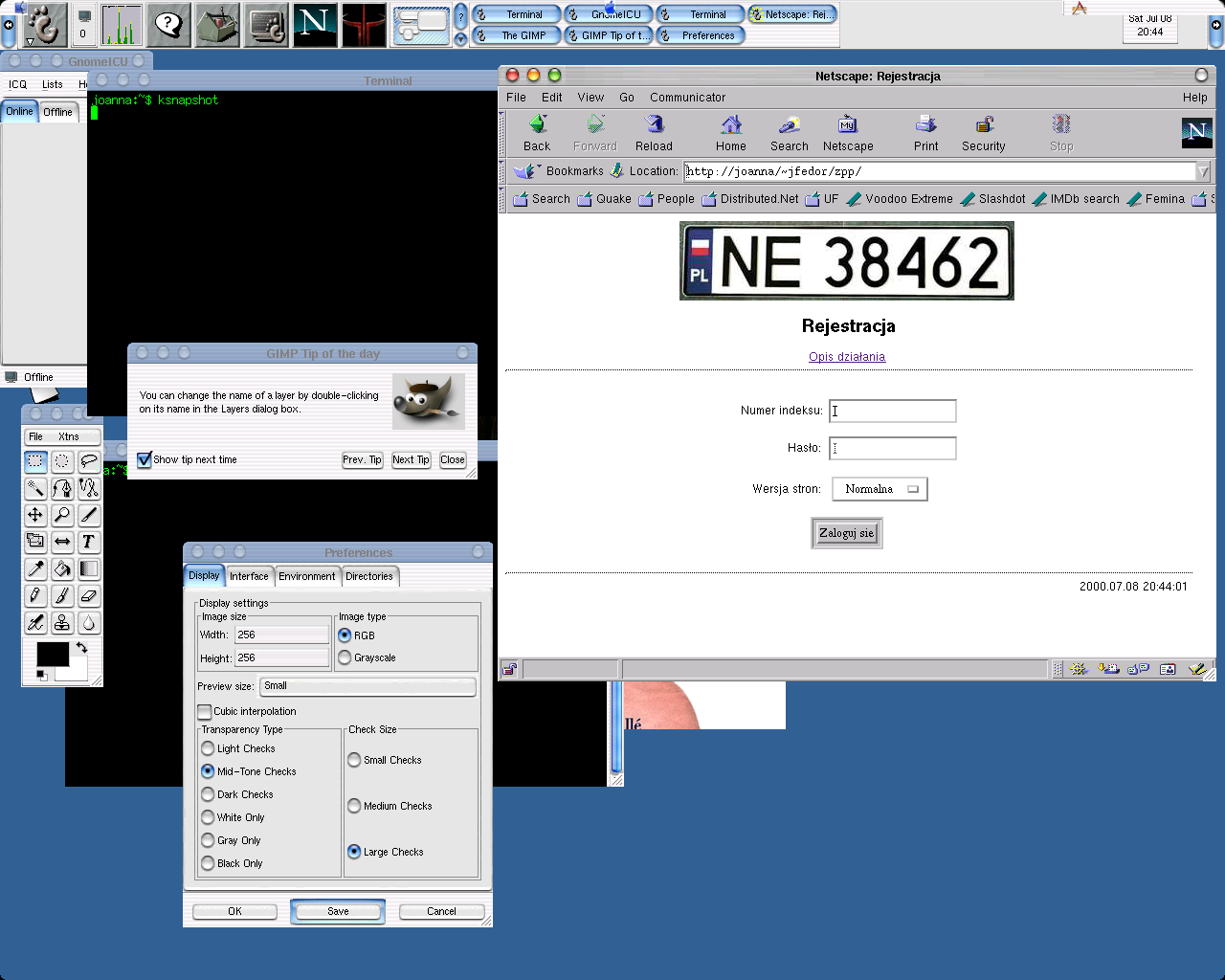Select the Airbrush tool in GIMP toolbox

pyautogui.click(x=35, y=622)
